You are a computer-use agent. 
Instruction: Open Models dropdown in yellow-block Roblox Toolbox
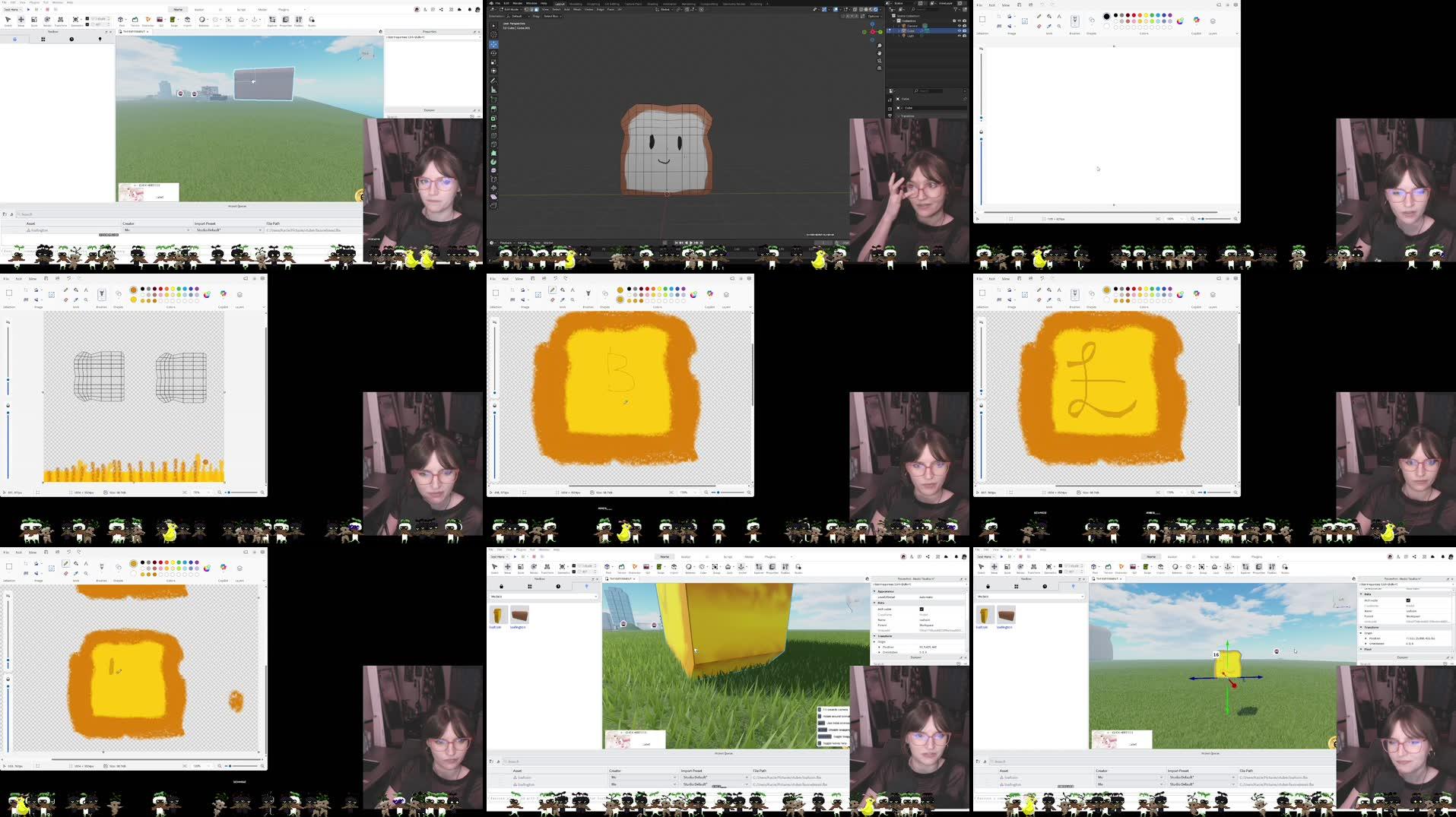543,597
